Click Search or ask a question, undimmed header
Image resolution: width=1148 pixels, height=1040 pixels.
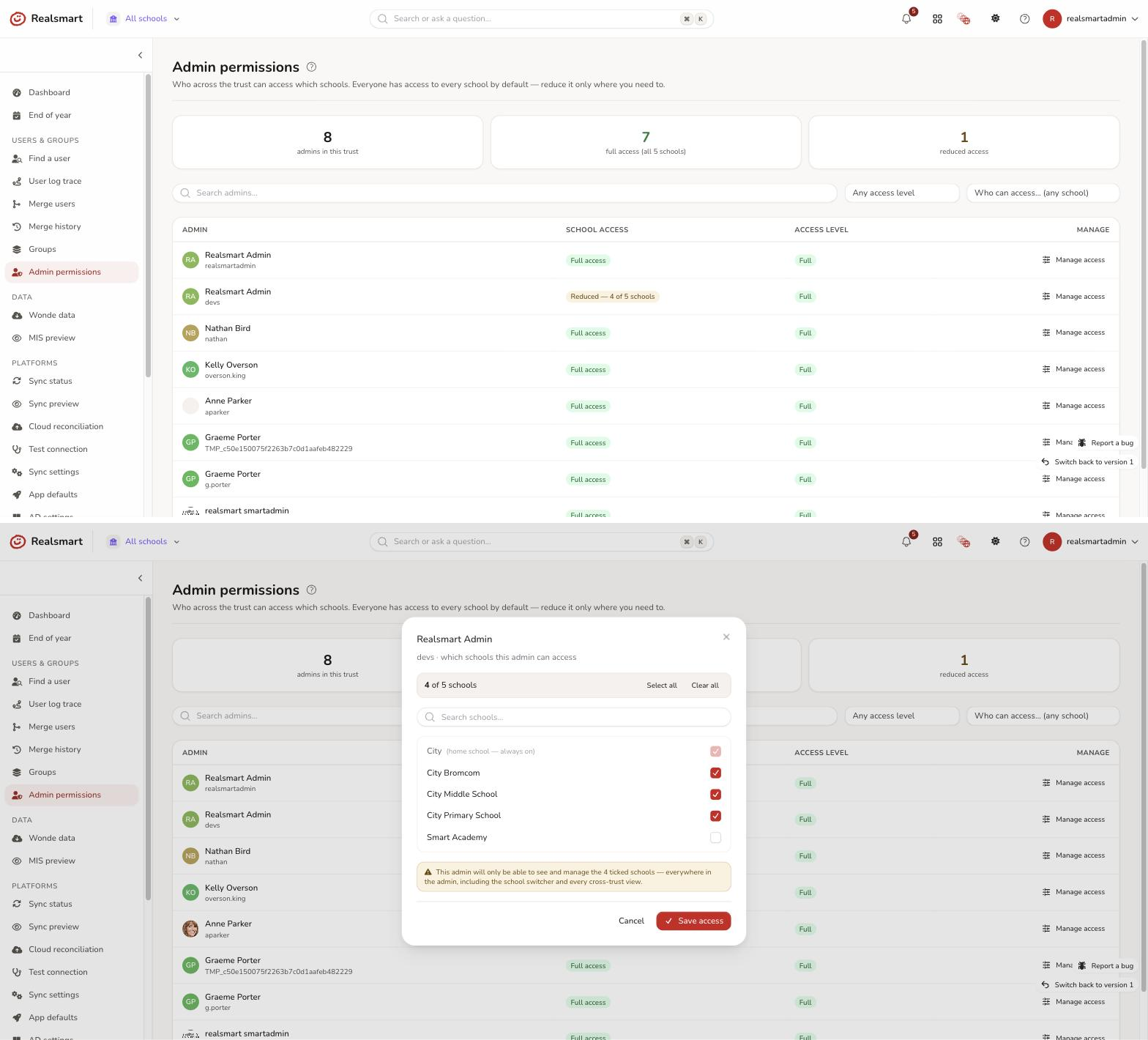point(542,19)
